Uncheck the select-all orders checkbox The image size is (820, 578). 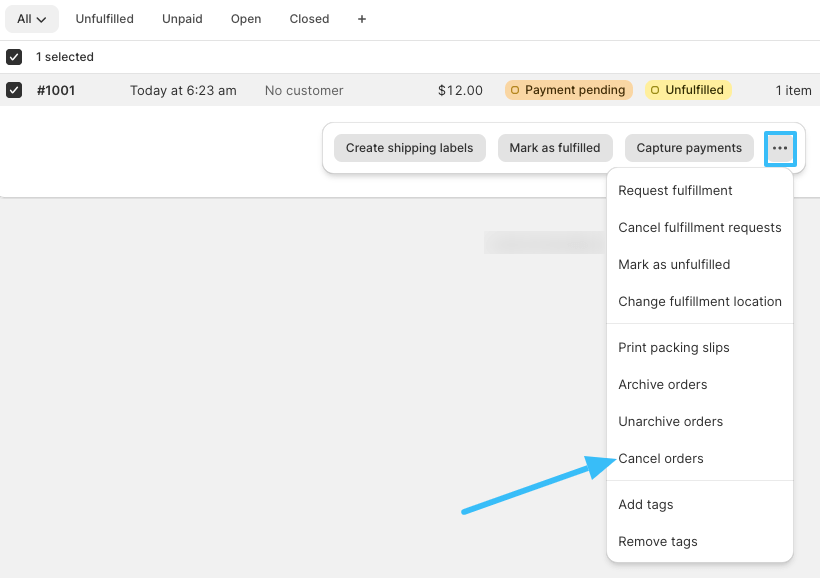pyautogui.click(x=15, y=56)
